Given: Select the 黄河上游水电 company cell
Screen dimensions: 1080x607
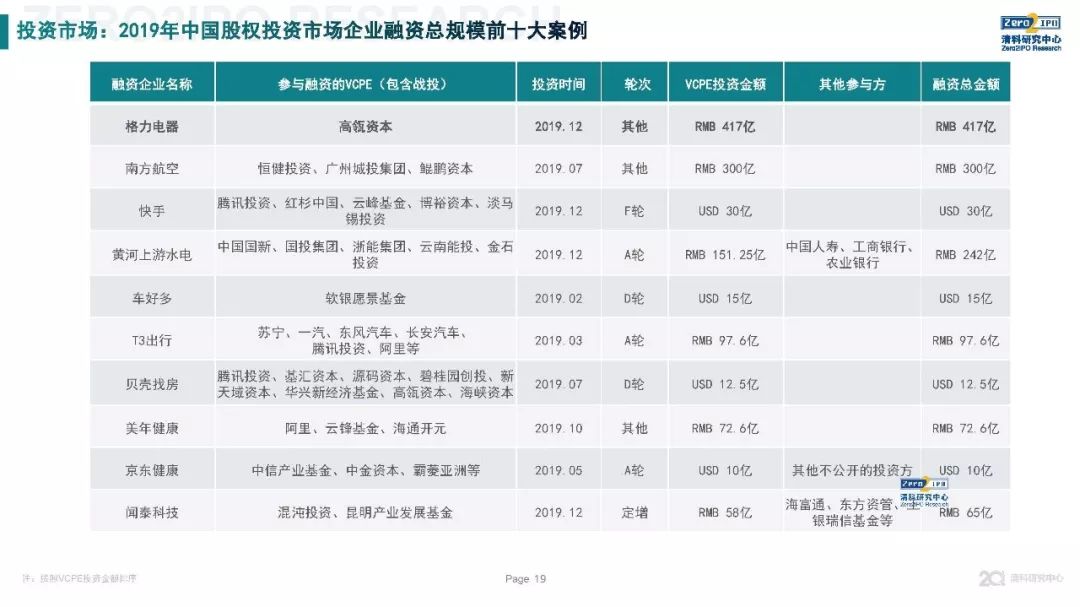Looking at the screenshot, I should tap(152, 254).
